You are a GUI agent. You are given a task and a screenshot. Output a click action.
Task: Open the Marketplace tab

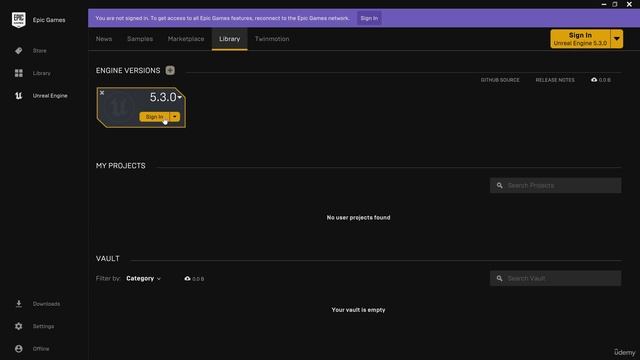click(186, 39)
